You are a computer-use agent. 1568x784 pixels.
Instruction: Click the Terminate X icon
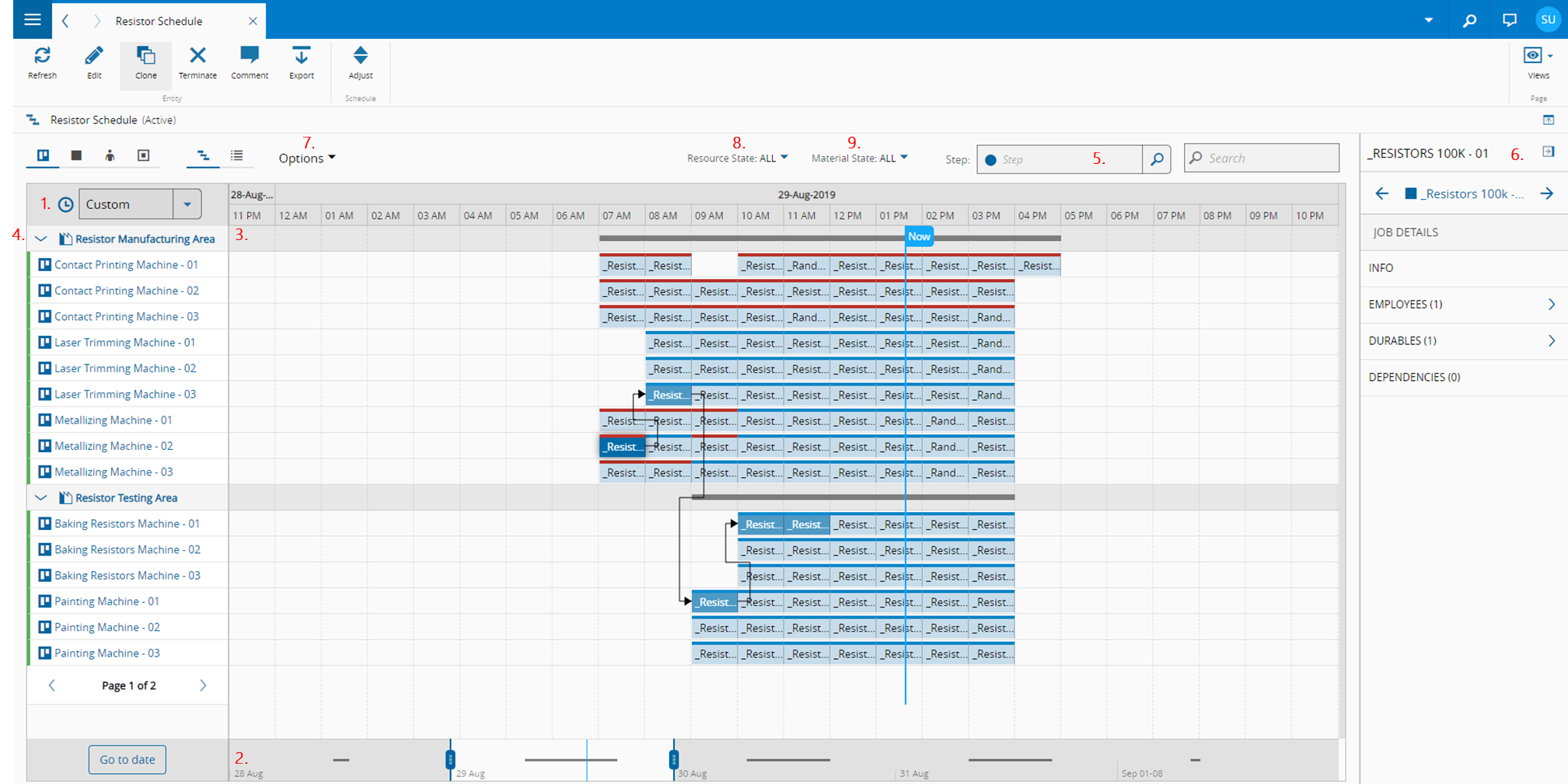click(197, 56)
